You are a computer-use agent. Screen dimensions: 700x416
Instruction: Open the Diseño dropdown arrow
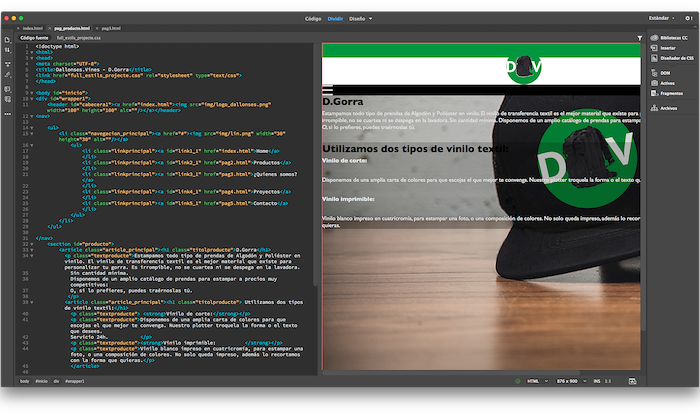(x=371, y=19)
